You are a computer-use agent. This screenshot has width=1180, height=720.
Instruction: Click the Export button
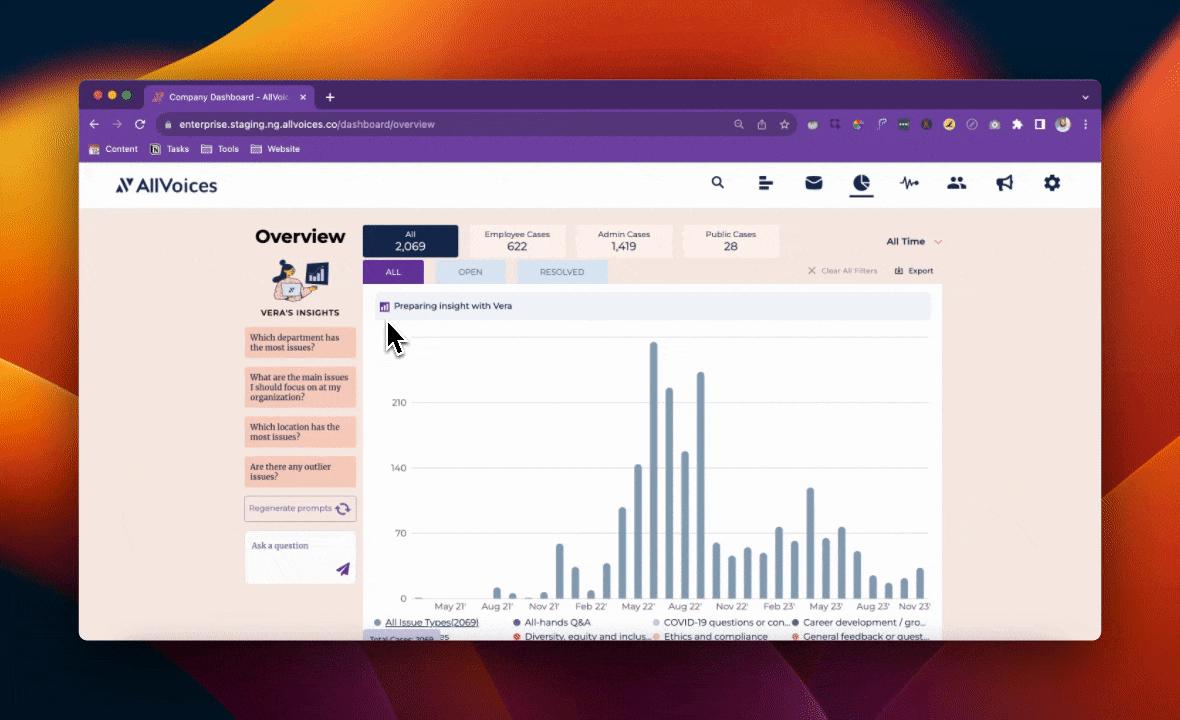click(914, 271)
